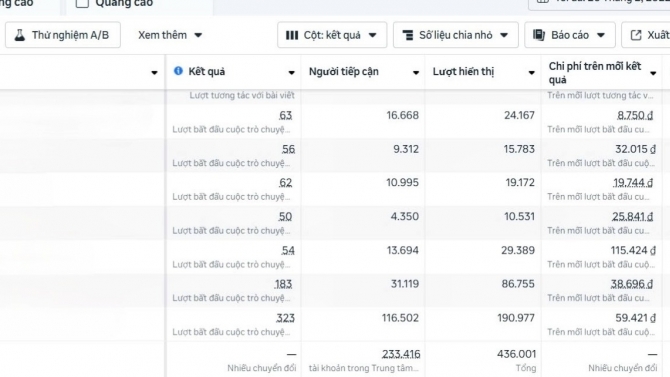
Task: Click the reach value 31.119
Action: [x=405, y=284]
